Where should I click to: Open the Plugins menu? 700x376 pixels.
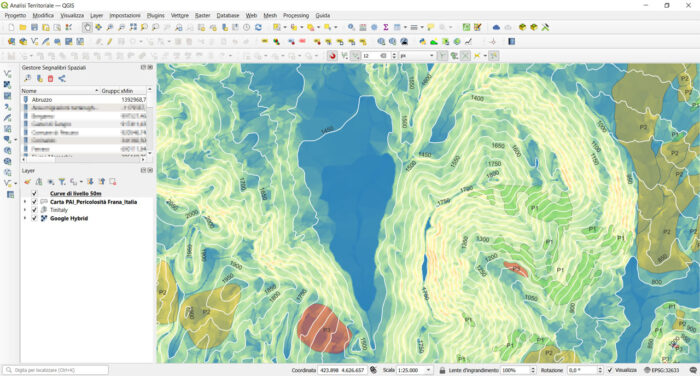(x=156, y=16)
